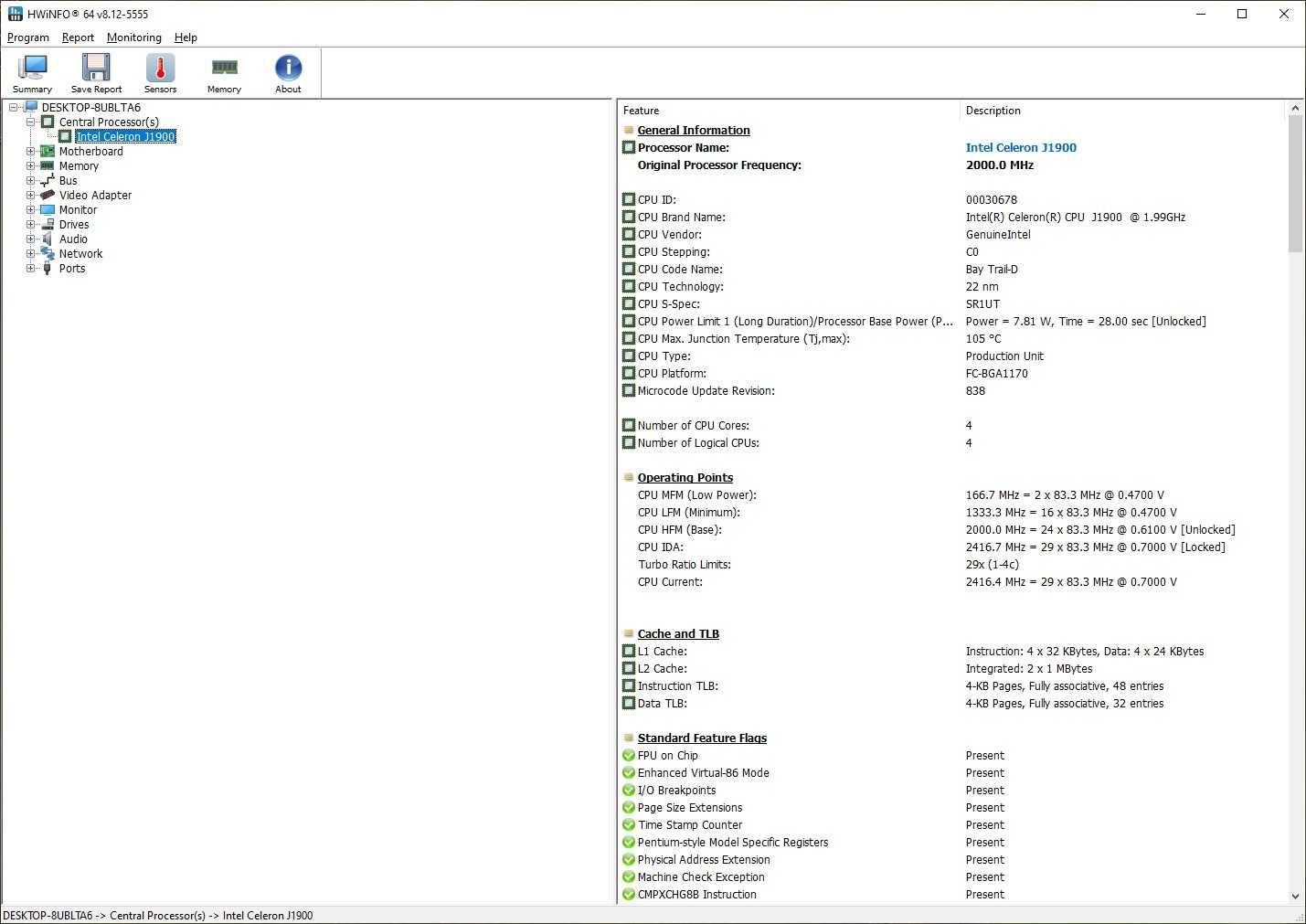Expand the Video Adapter tree node
Screen dimensions: 1306x924
click(30, 196)
